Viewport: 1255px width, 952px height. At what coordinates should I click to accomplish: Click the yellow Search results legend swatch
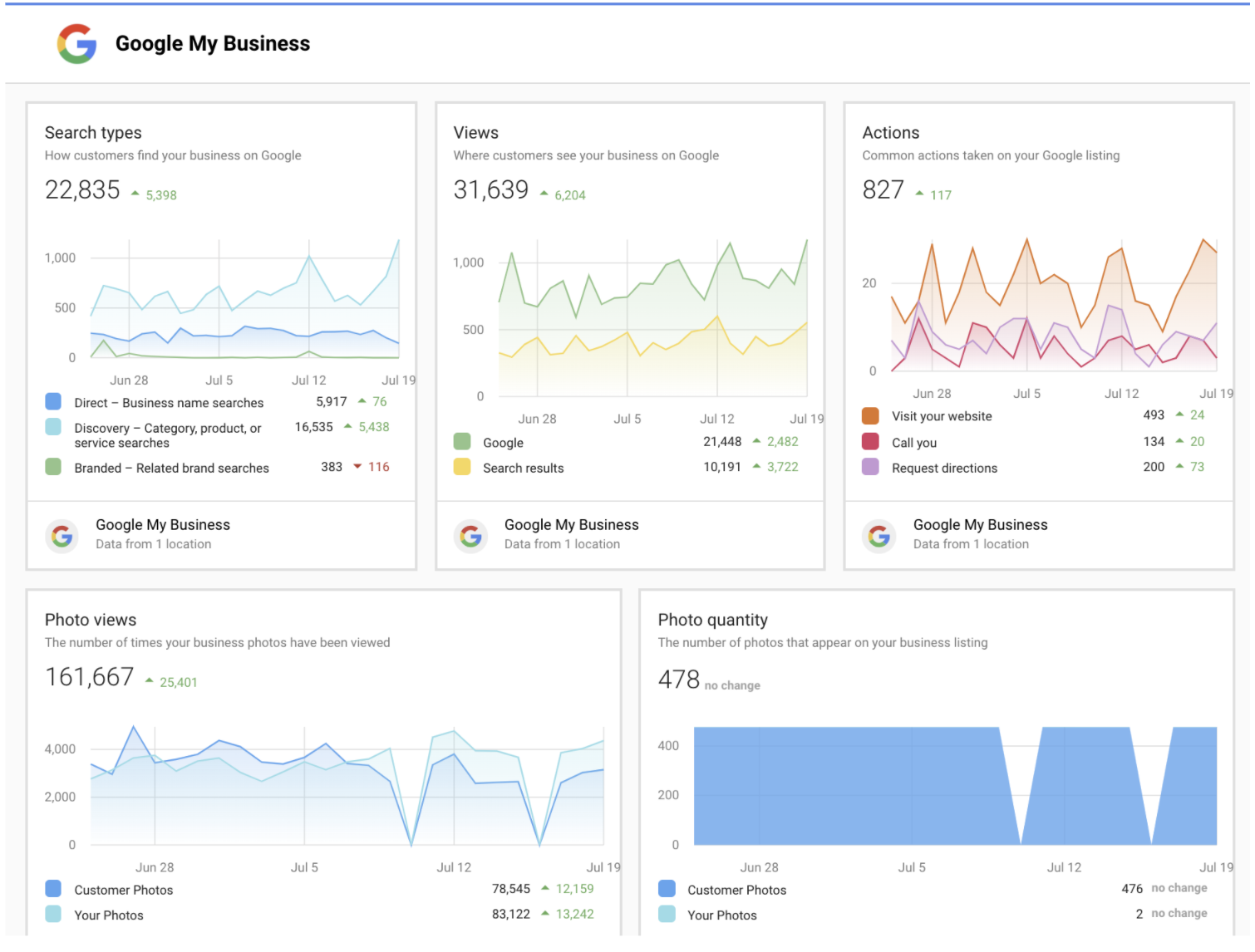[462, 467]
